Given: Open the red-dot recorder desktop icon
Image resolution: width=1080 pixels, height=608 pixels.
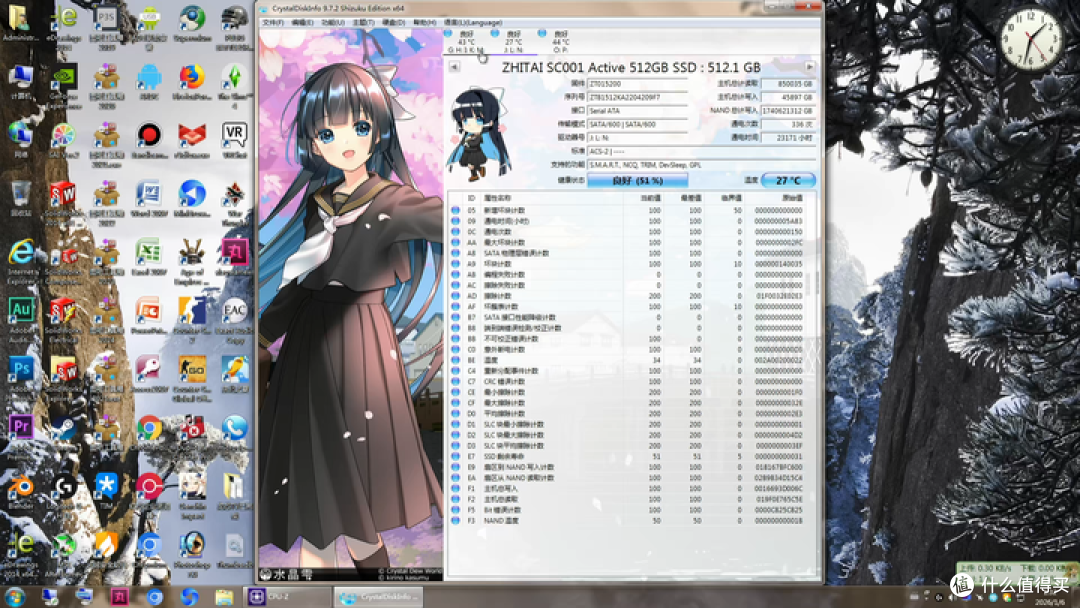Looking at the screenshot, I should [149, 141].
